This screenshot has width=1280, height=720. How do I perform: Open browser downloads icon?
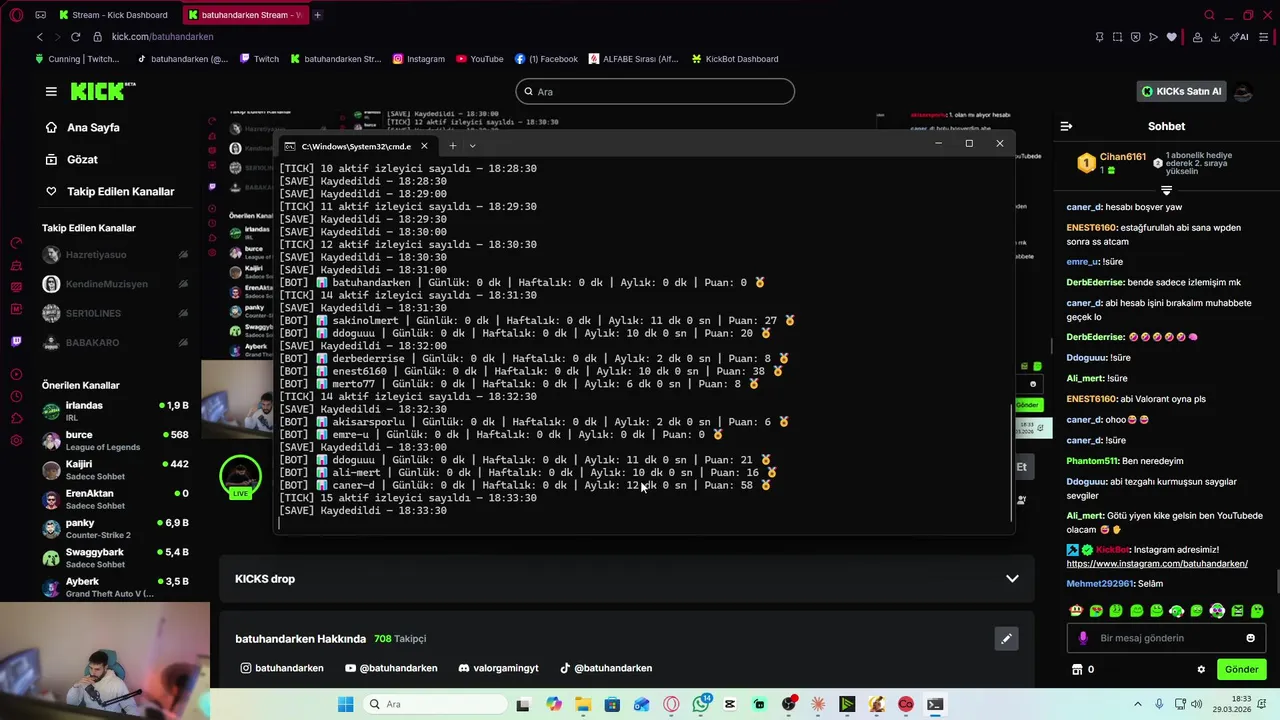coord(1215,37)
